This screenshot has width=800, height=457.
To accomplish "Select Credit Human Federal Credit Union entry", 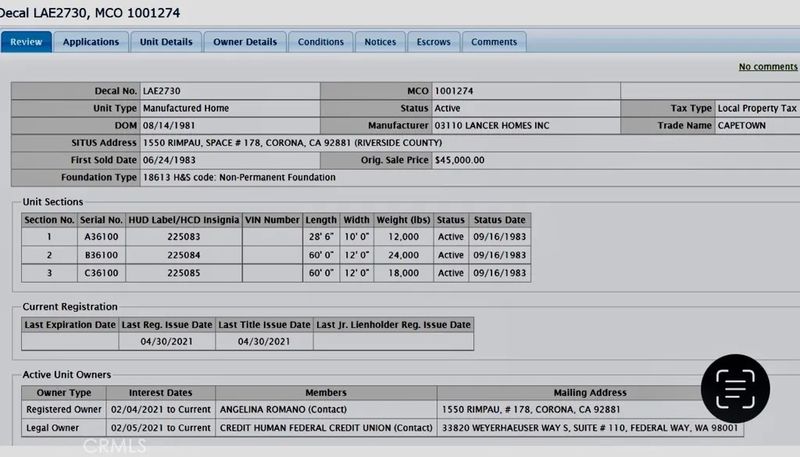I will tap(325, 428).
